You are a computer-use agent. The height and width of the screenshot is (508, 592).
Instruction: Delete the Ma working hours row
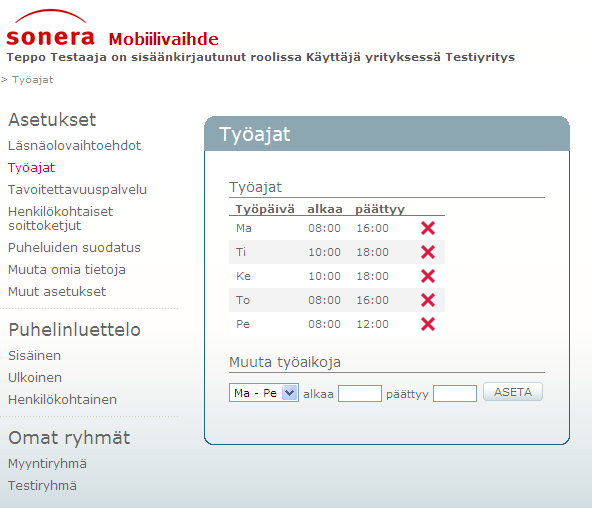coord(428,228)
